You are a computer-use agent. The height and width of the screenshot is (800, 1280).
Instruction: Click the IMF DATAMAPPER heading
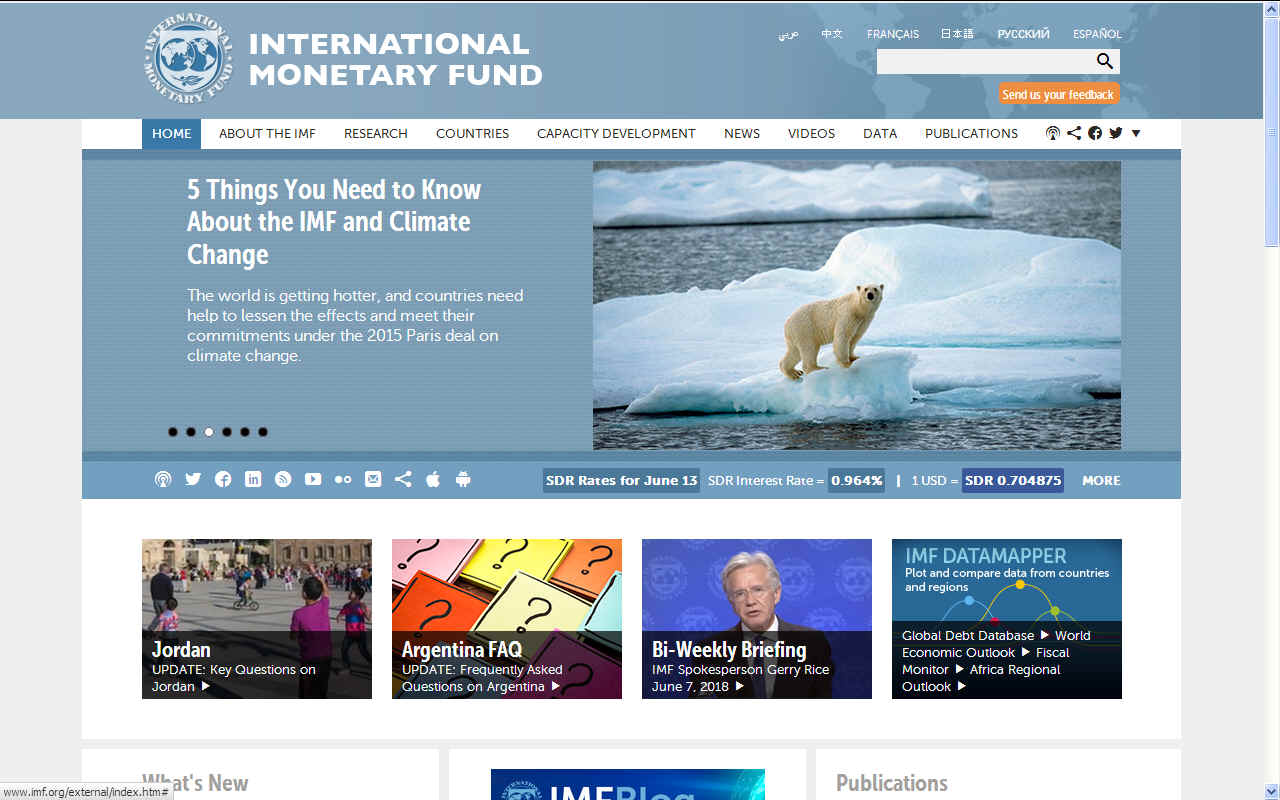pyautogui.click(x=986, y=556)
